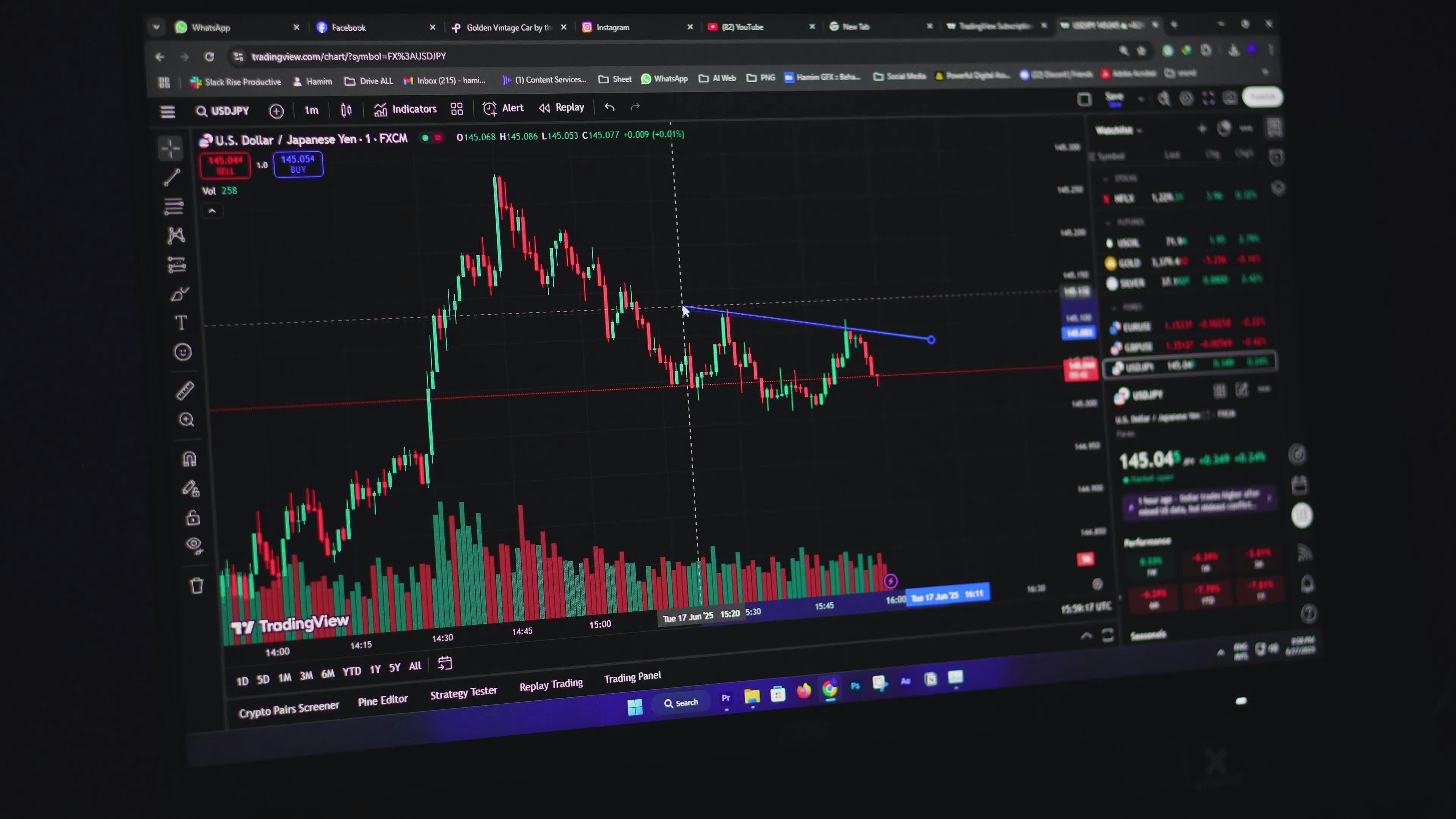Viewport: 1456px width, 819px height.
Task: Enable Magnet mode for drawings
Action: pyautogui.click(x=189, y=458)
